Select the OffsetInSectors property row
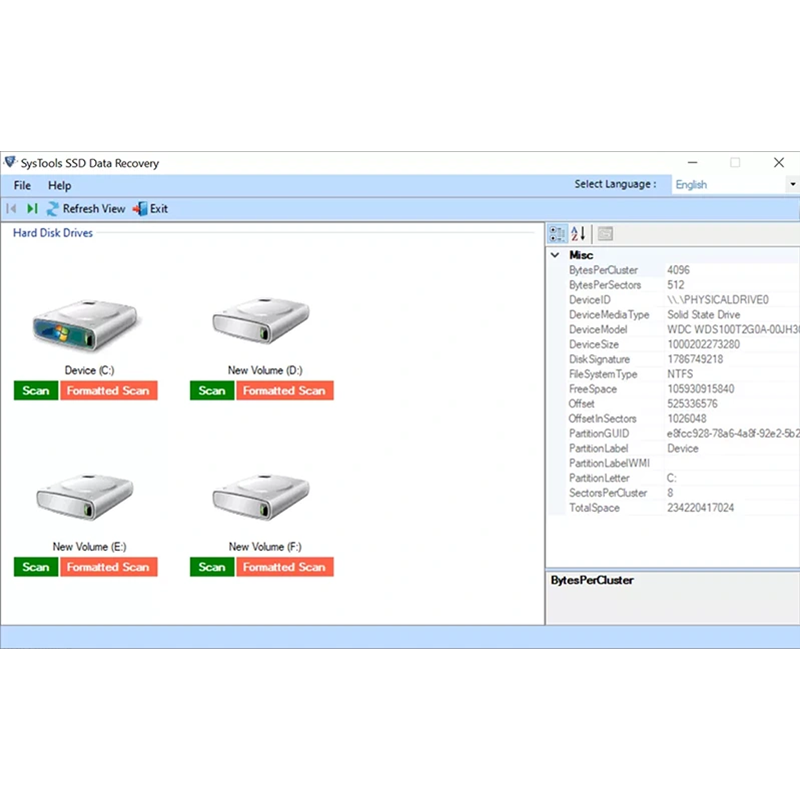Screen dimensions: 800x800 682,418
